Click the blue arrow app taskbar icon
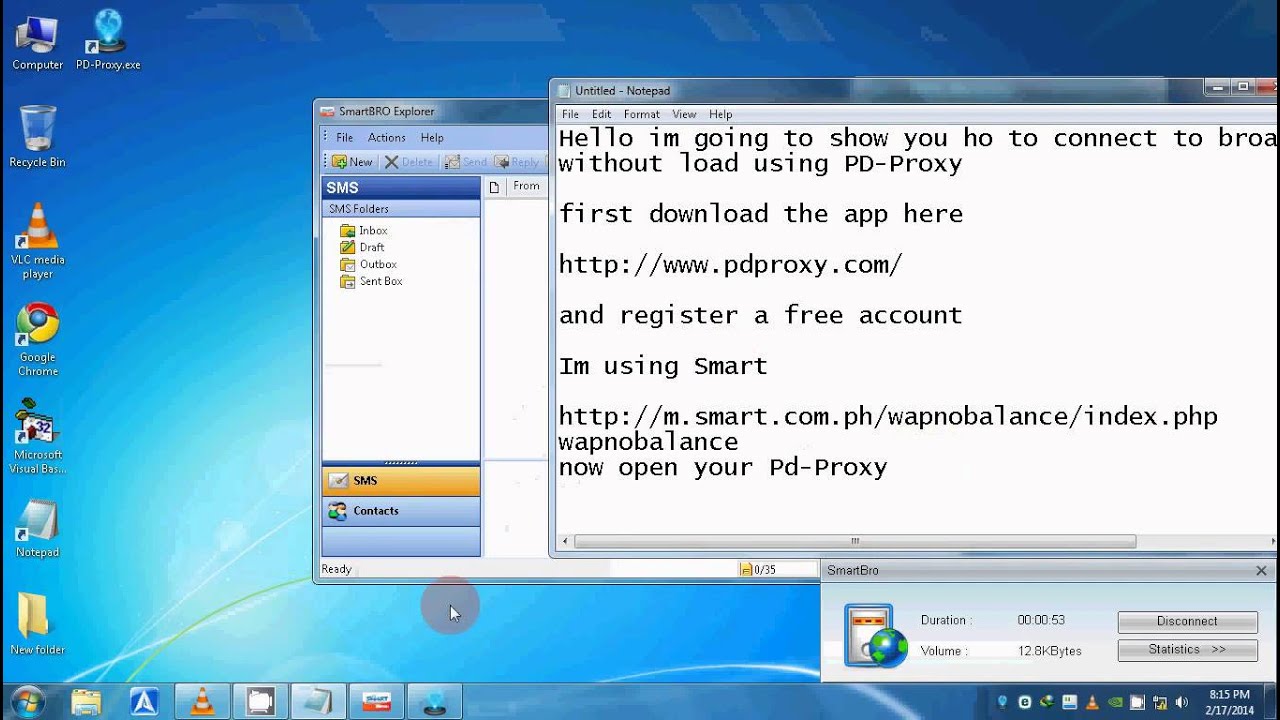 tap(144, 701)
